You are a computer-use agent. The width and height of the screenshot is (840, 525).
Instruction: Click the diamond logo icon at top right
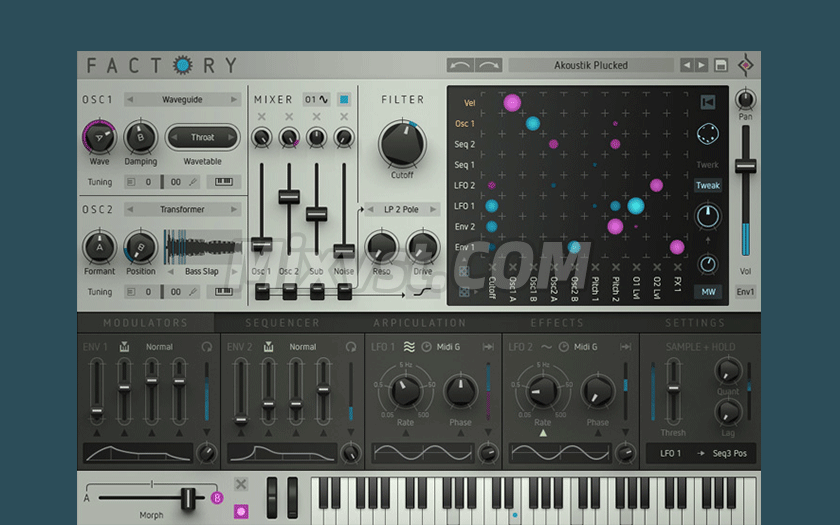pyautogui.click(x=746, y=66)
